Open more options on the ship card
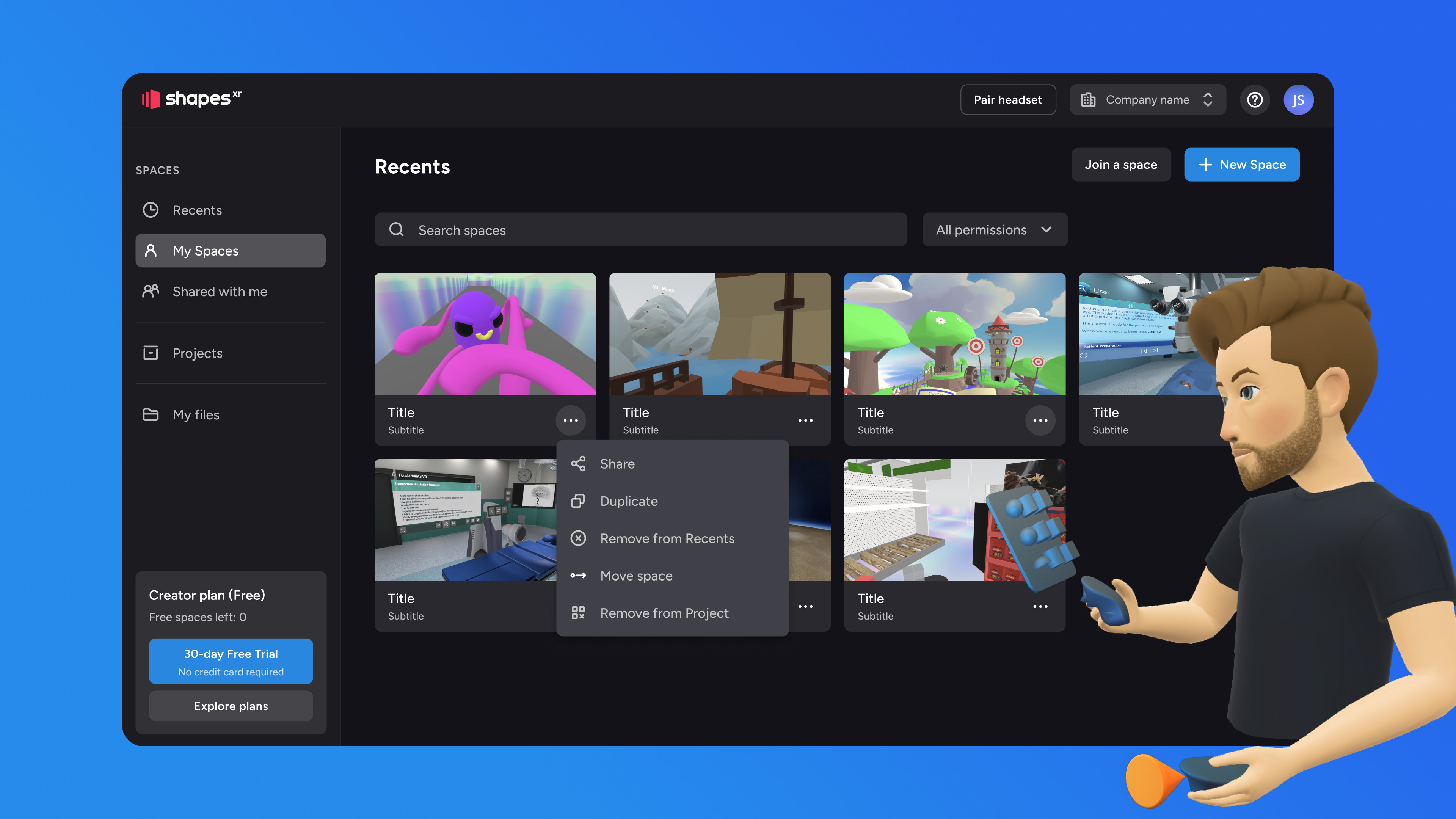This screenshot has width=1456, height=819. 805,420
